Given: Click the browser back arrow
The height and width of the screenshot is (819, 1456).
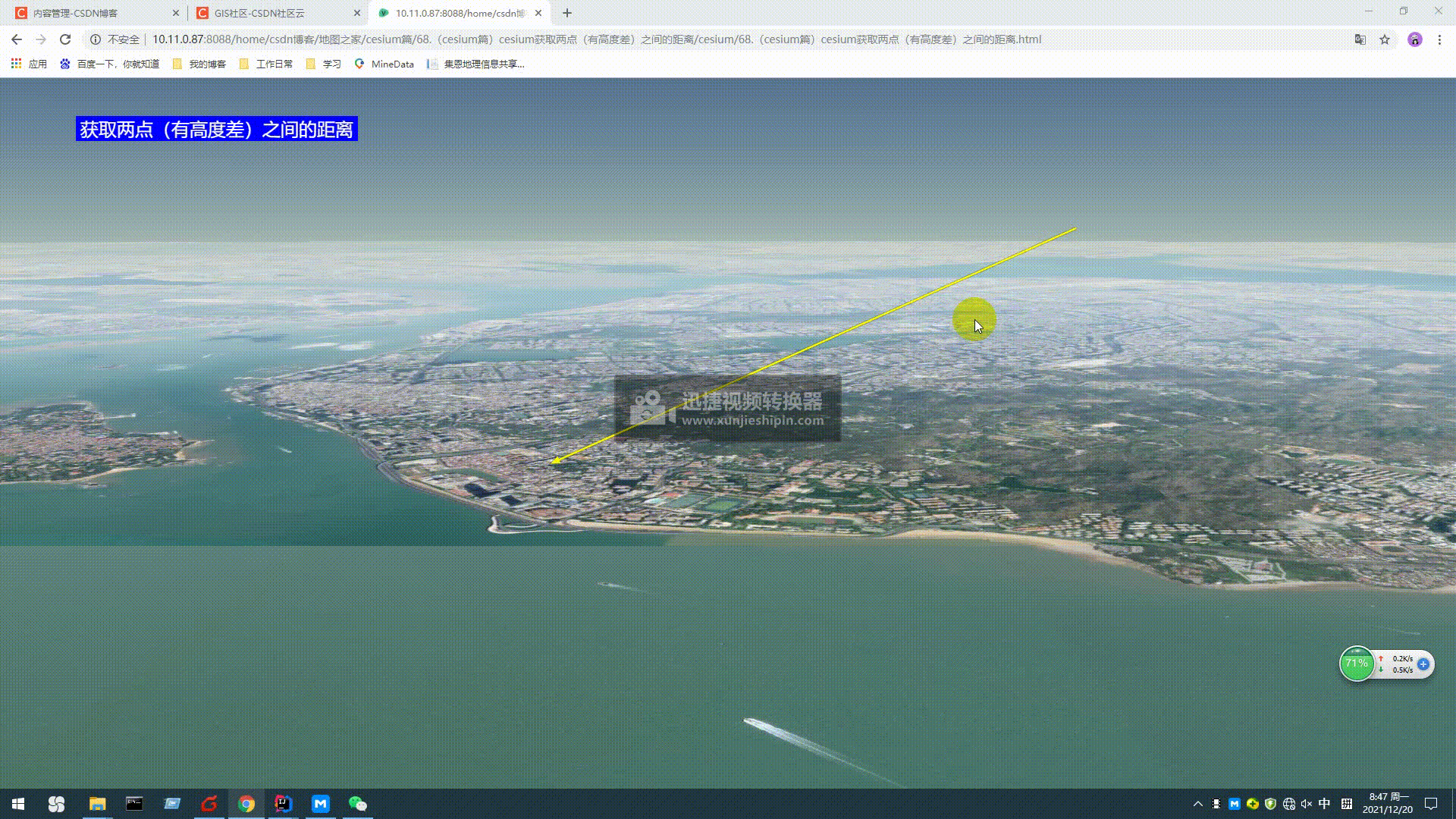Looking at the screenshot, I should [17, 39].
